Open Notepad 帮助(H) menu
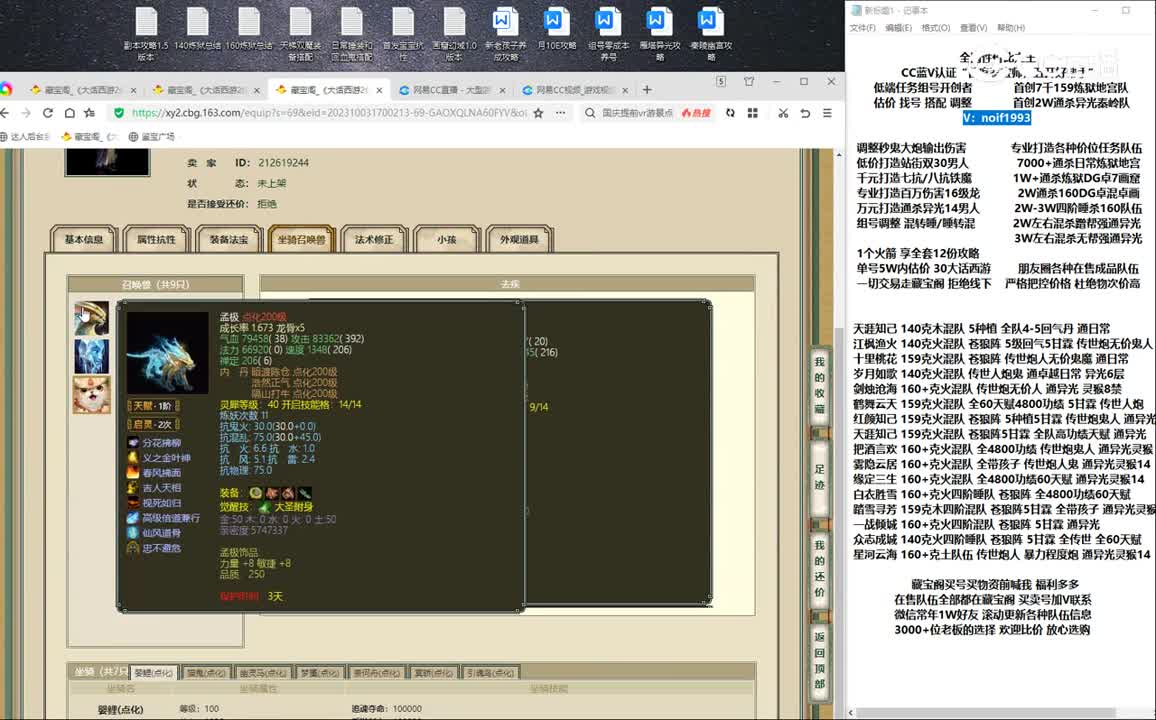 coord(1011,28)
